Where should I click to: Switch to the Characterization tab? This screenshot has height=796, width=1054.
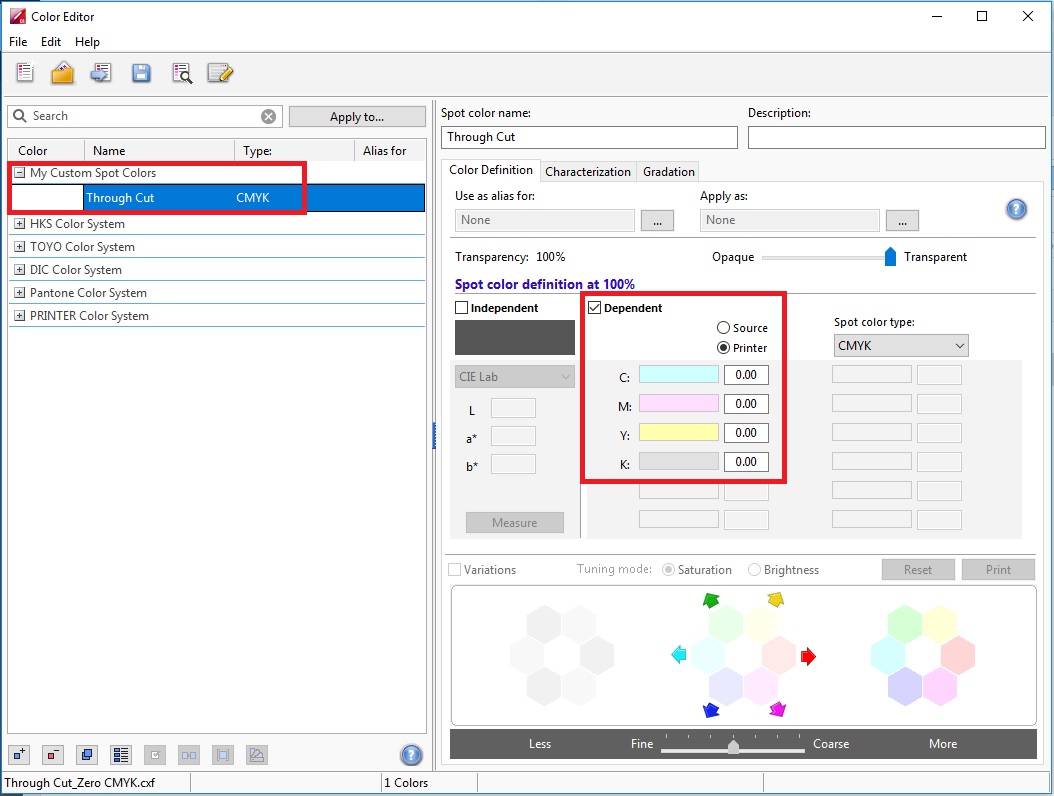[587, 171]
